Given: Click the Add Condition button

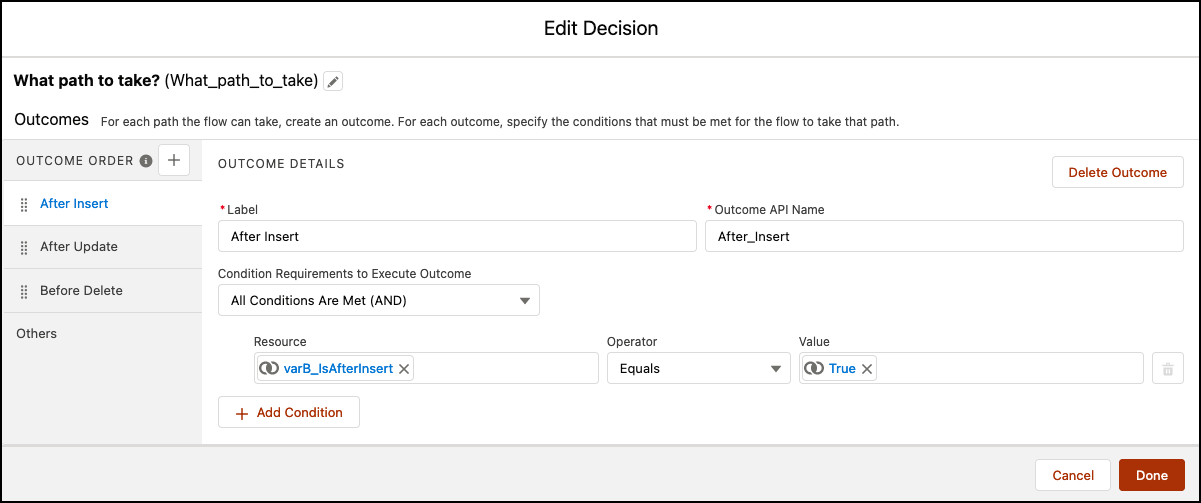Looking at the screenshot, I should (x=289, y=412).
